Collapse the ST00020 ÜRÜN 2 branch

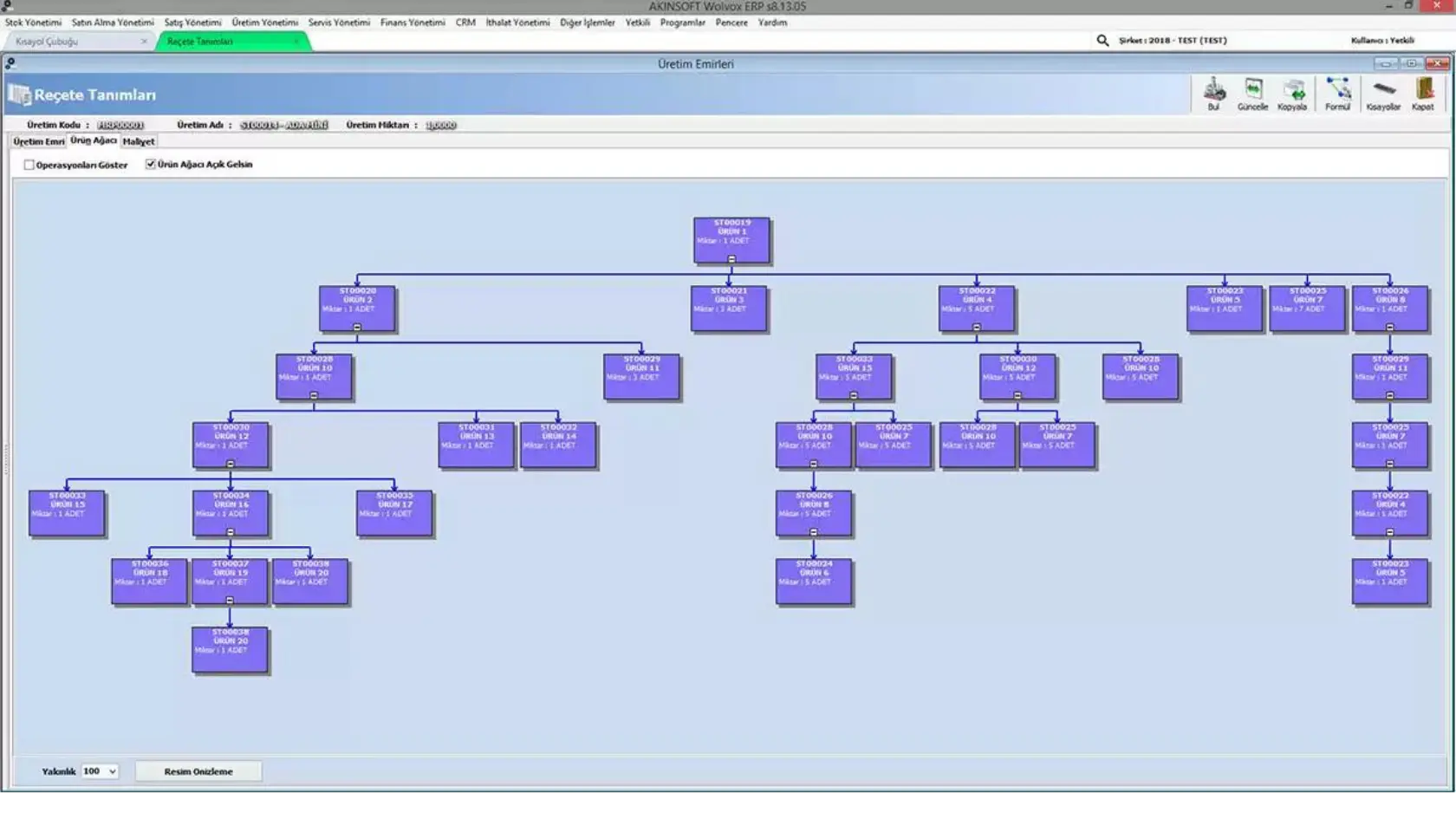pos(357,327)
